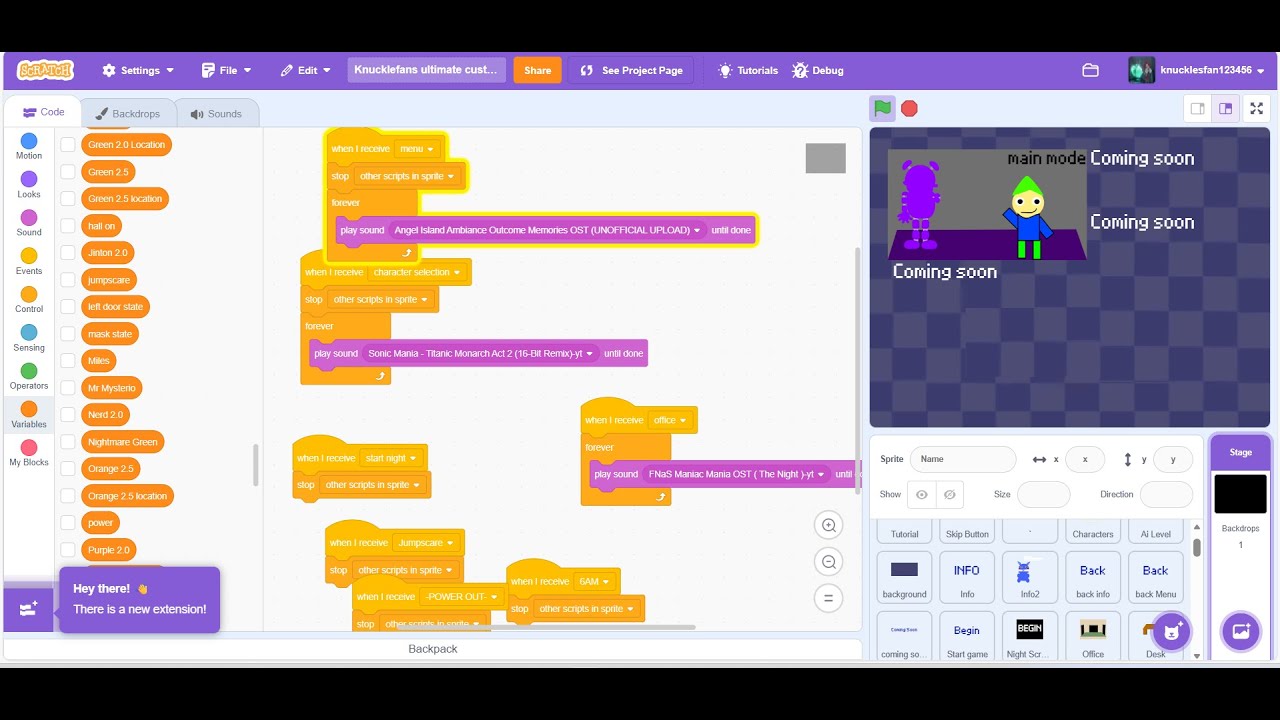Viewport: 1280px width, 720px height.
Task: Show the sprite using the eye icon
Action: coord(922,494)
